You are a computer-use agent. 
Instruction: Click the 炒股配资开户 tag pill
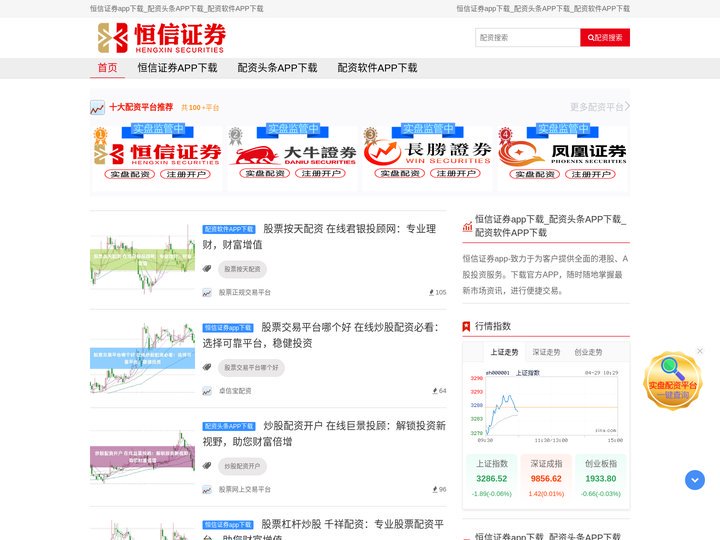pos(242,466)
